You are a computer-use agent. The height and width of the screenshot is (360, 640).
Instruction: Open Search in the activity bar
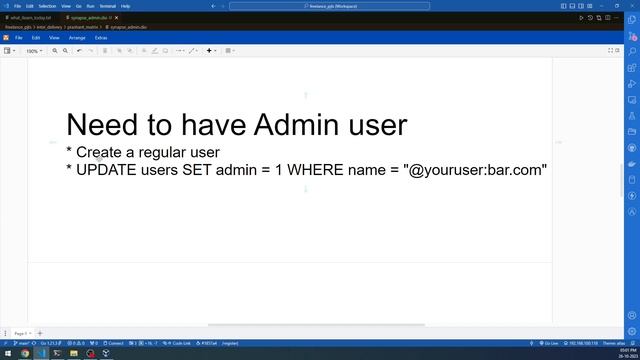[x=632, y=51]
